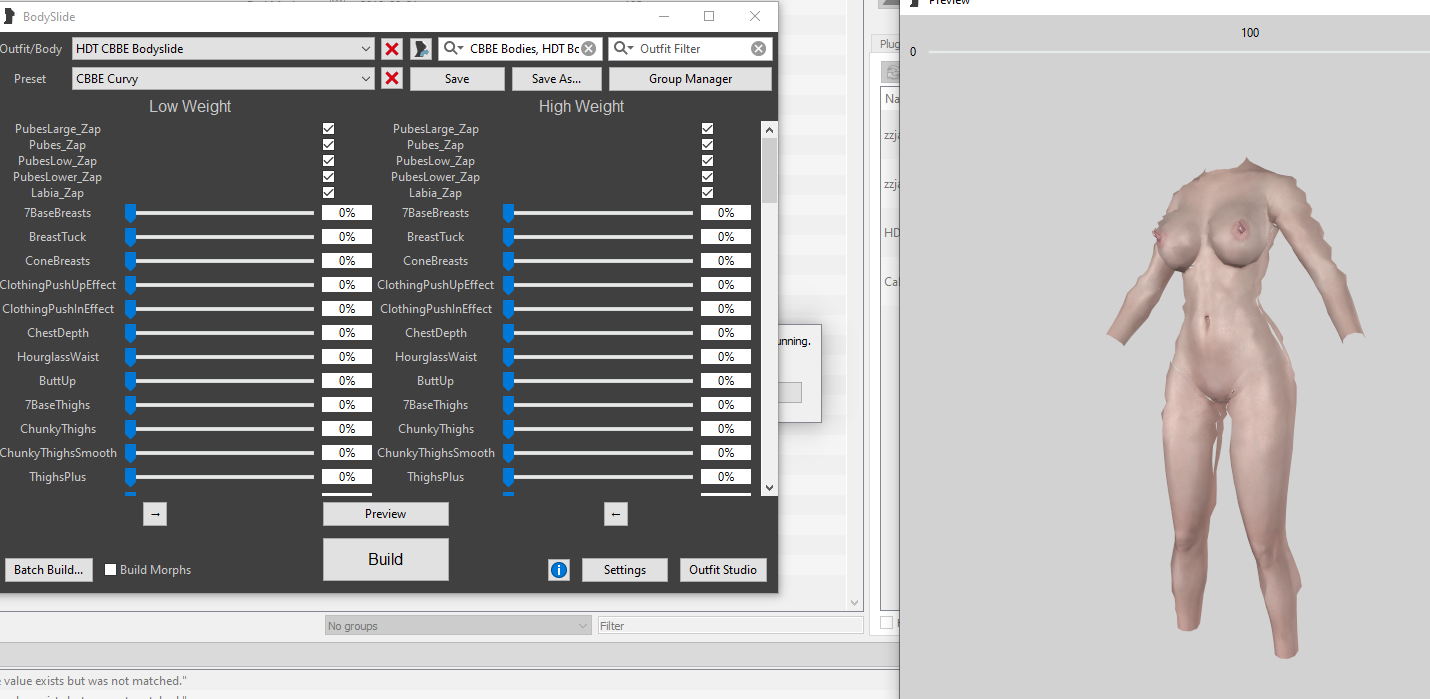Open Settings
The image size is (1430, 699).
click(625, 570)
